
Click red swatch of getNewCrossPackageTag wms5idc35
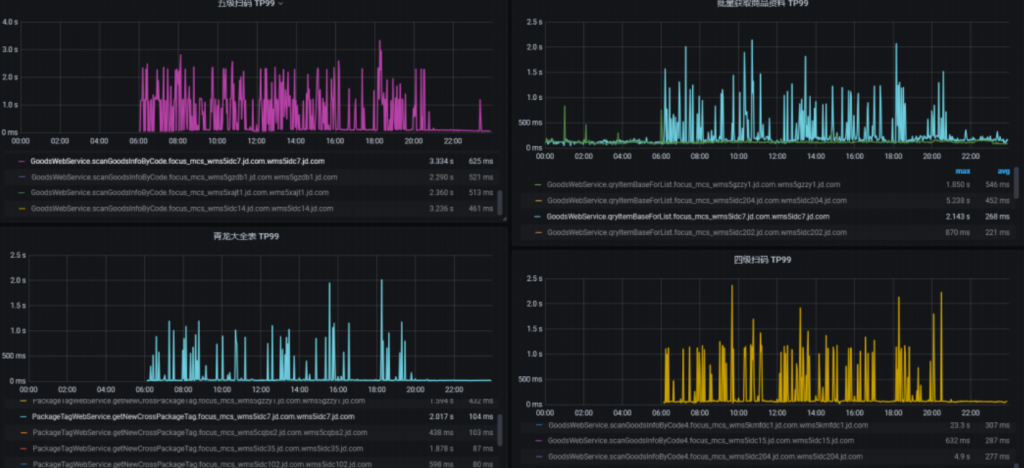pyautogui.click(x=22, y=447)
